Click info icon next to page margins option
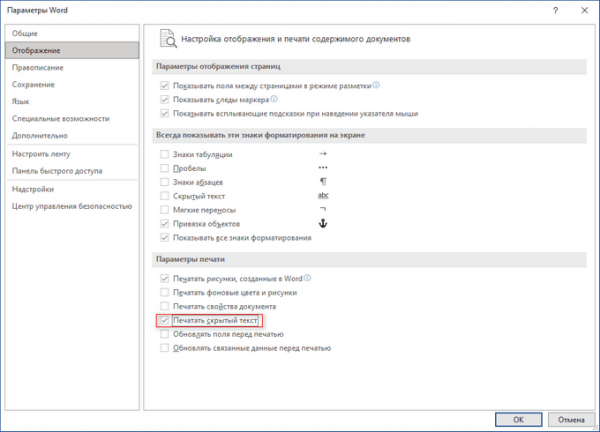600x432 pixels. click(376, 85)
